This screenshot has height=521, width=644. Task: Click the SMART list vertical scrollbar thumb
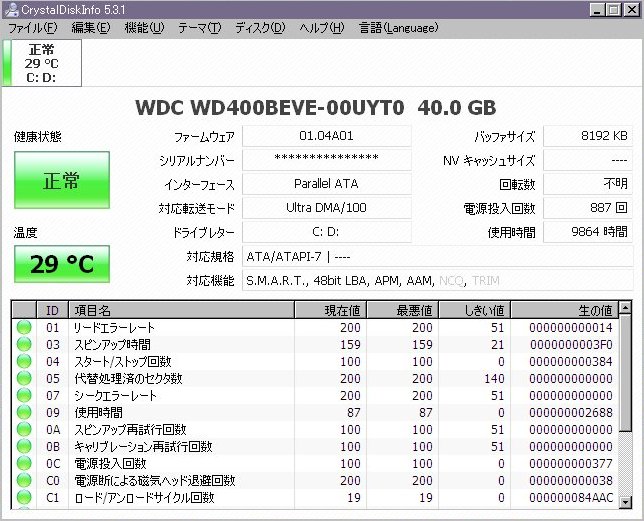(x=625, y=373)
